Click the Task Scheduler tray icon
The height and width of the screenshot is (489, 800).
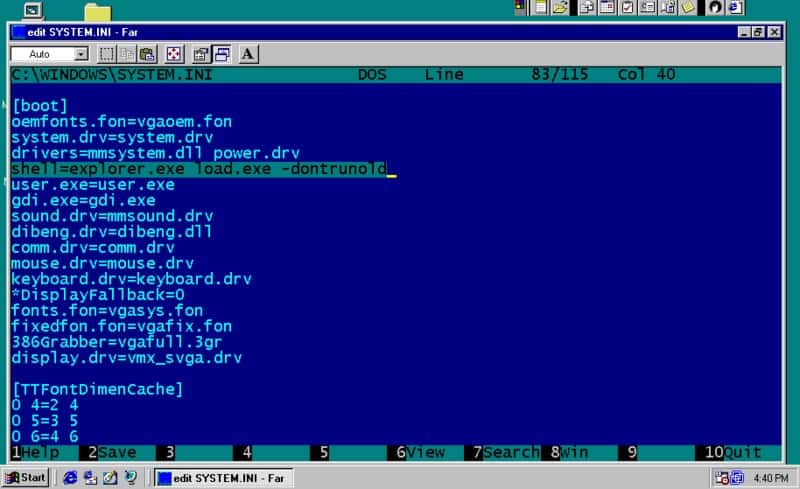coord(722,478)
